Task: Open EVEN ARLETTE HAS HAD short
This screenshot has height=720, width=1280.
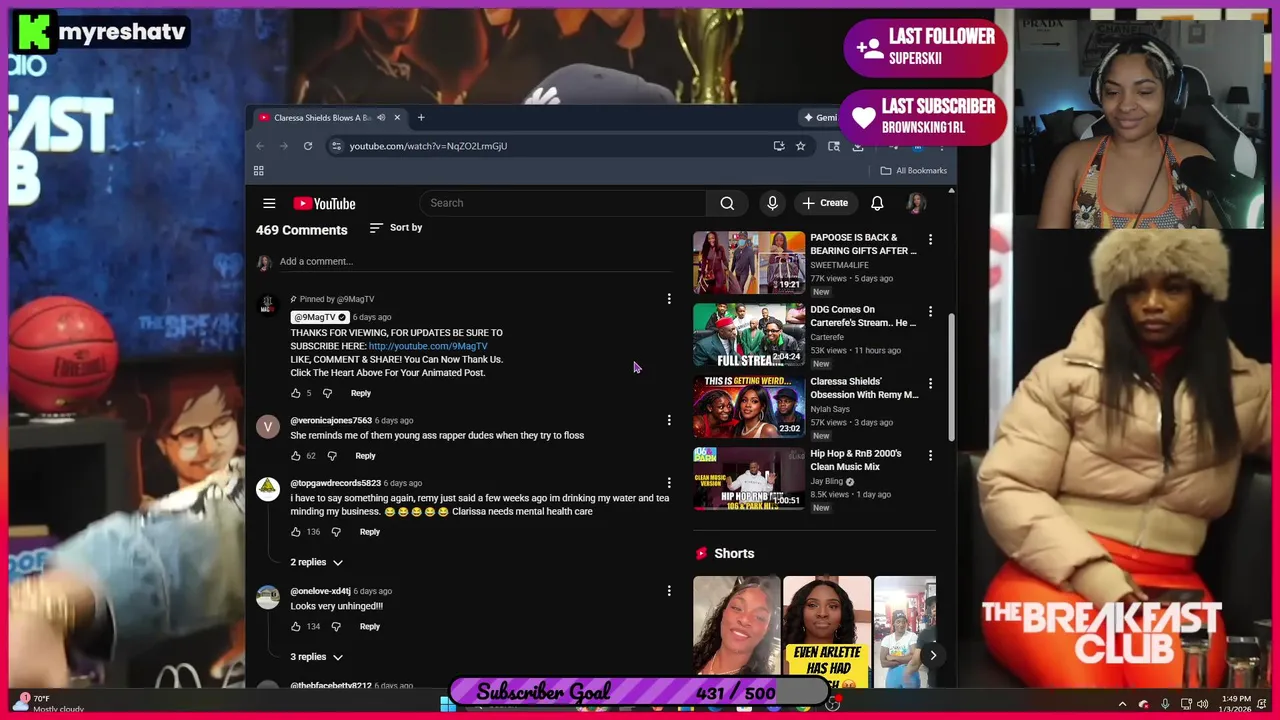Action: 827,630
